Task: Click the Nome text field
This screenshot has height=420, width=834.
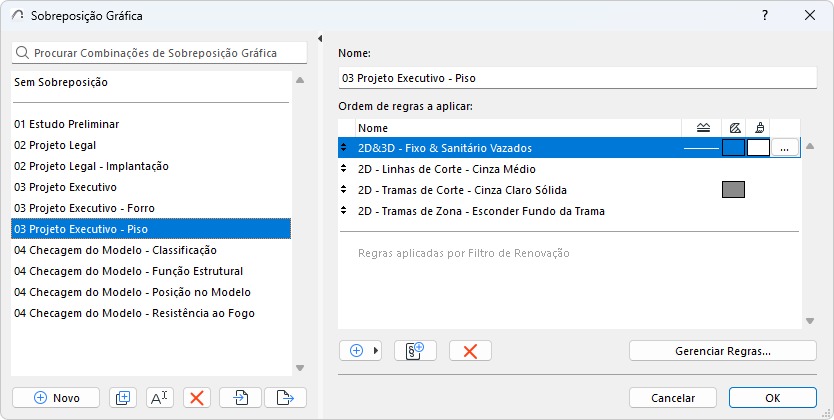Action: coord(578,76)
